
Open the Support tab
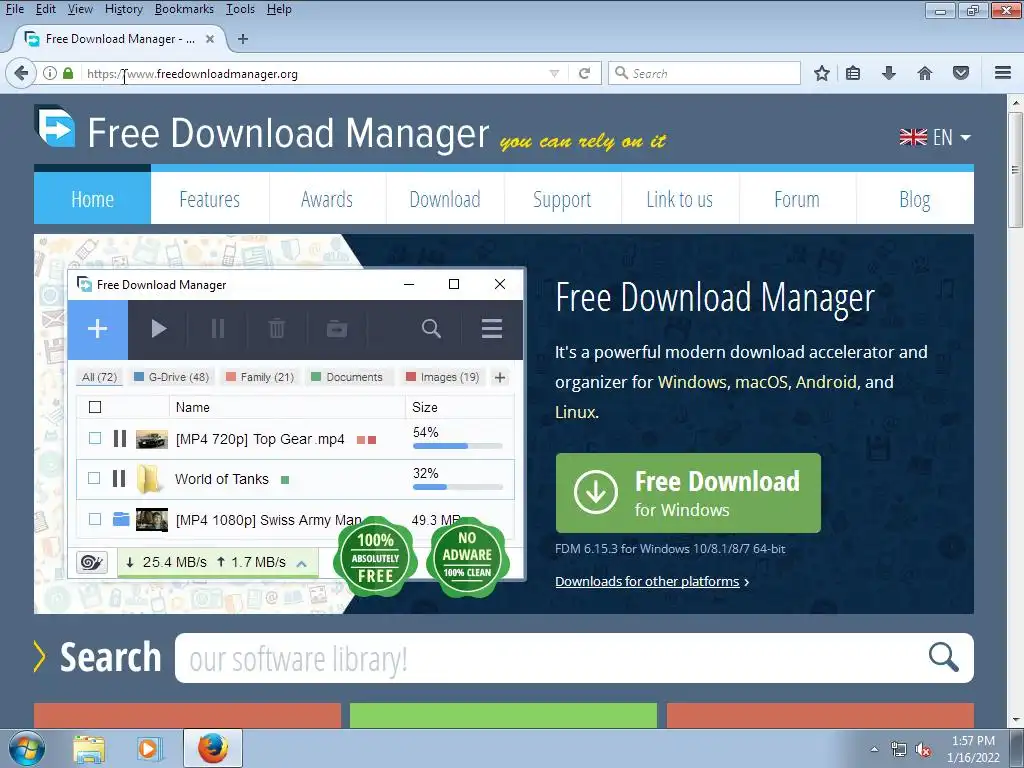(x=562, y=199)
